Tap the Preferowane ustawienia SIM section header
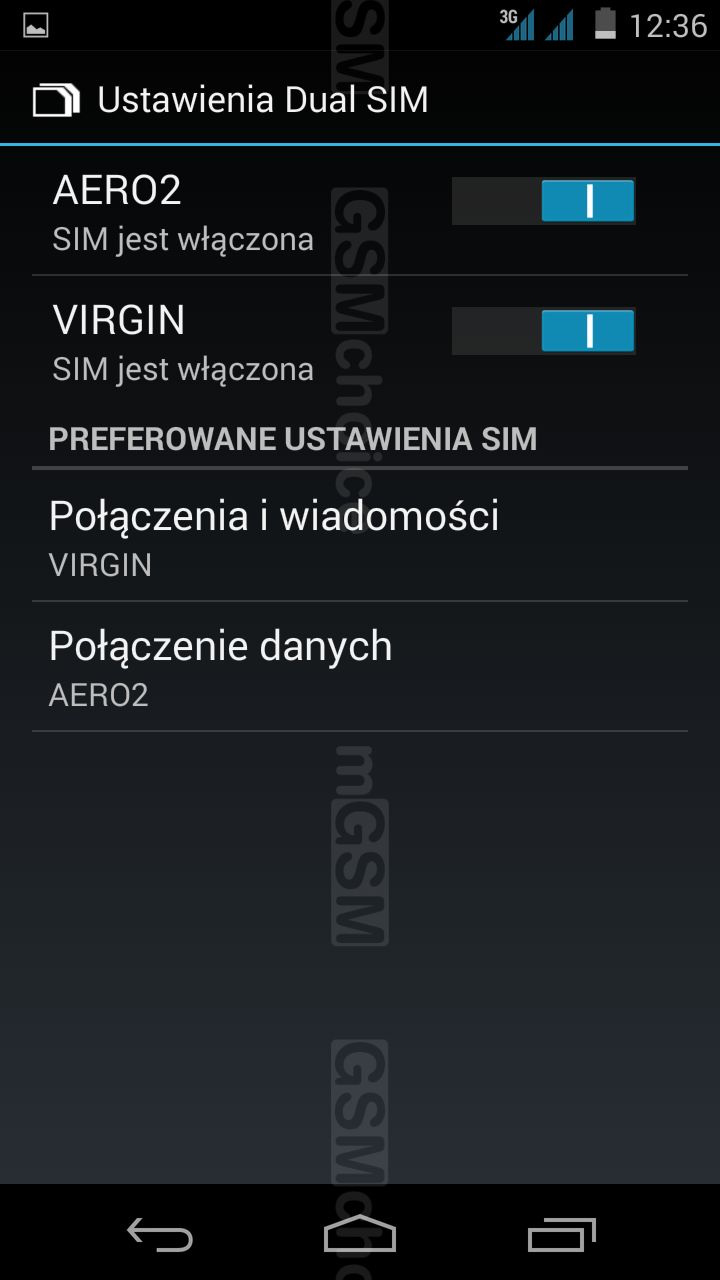The height and width of the screenshot is (1280, 720). [293, 439]
